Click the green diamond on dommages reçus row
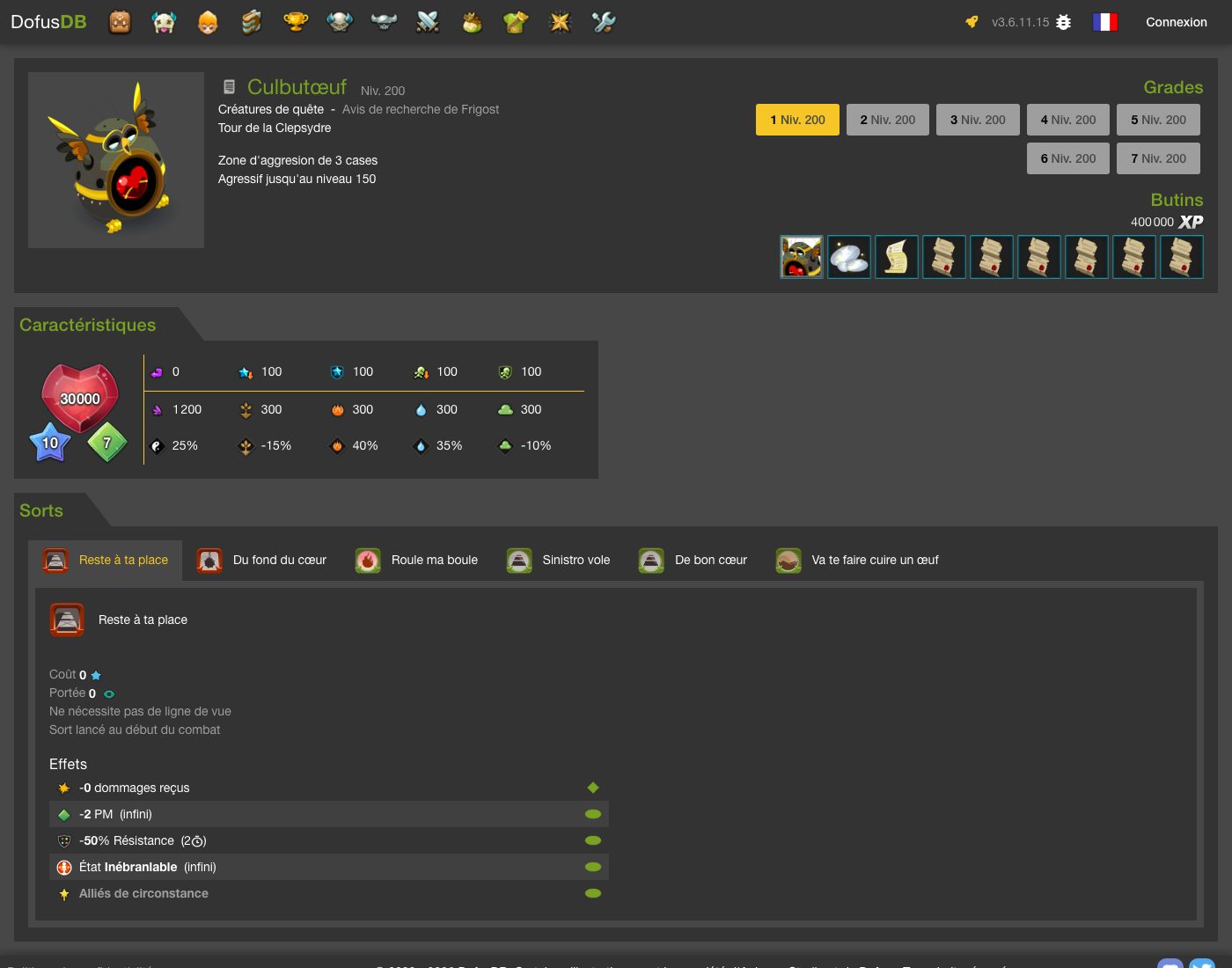 (x=593, y=788)
